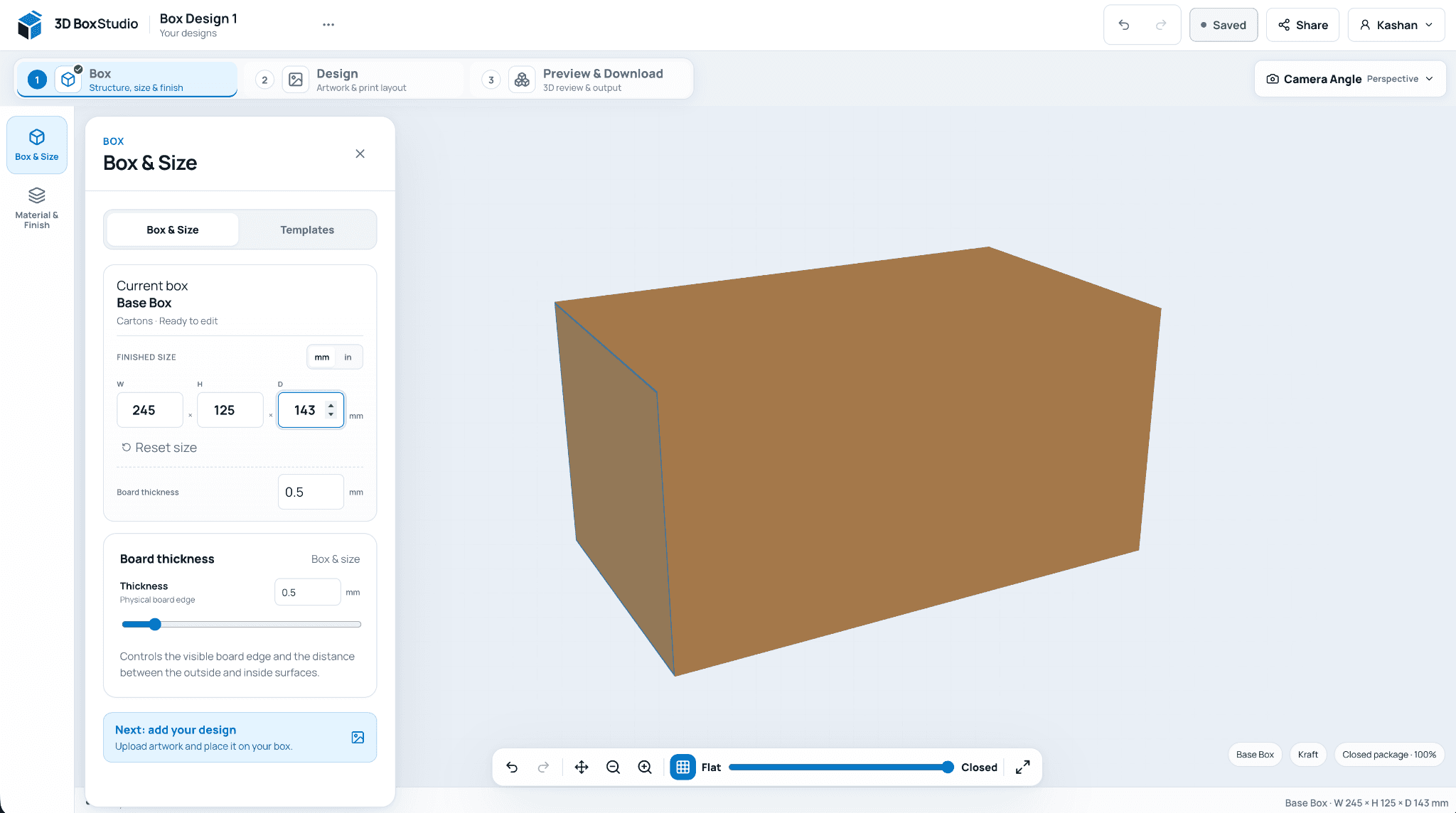Click the viewport redo view icon
This screenshot has width=1456, height=813.
[543, 767]
